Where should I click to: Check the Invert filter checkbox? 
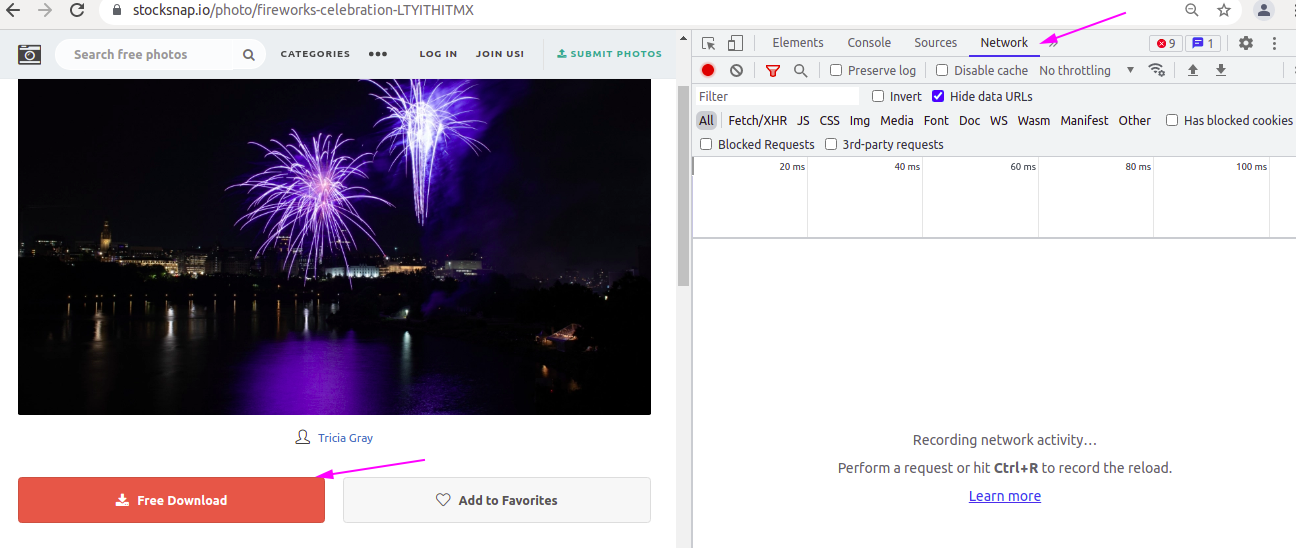(878, 96)
